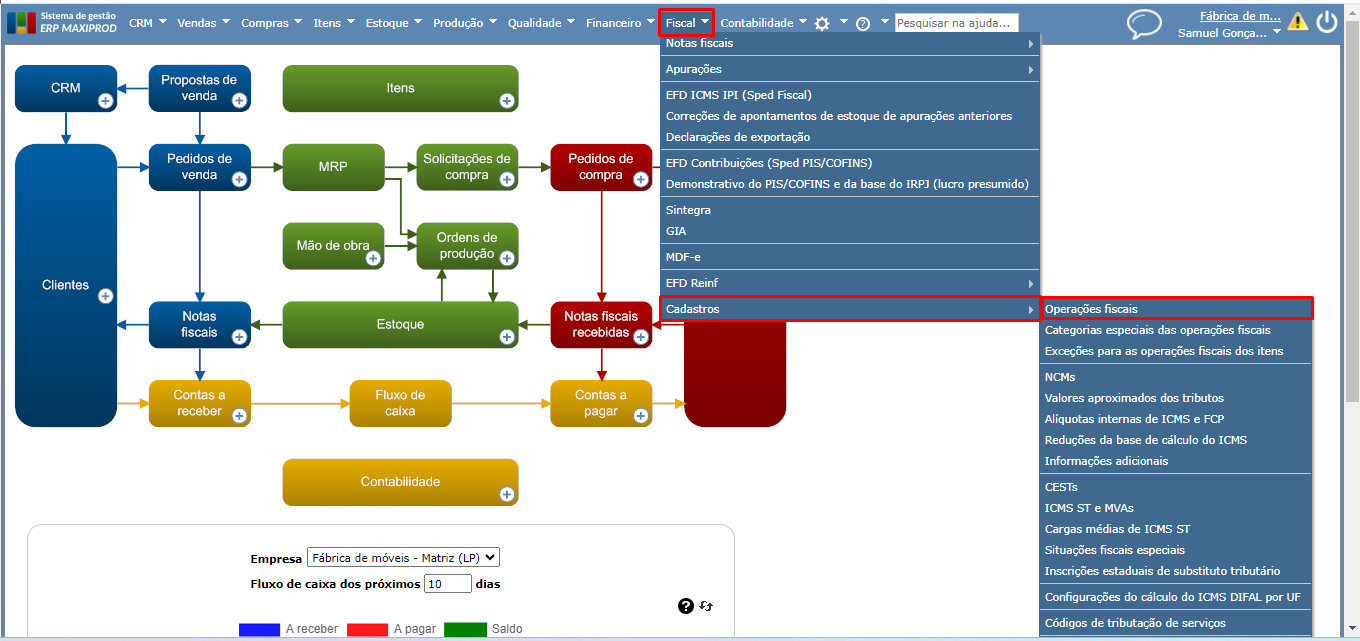Click plus icon on Pedidos de compra block
The image size is (1360, 641).
640,180
